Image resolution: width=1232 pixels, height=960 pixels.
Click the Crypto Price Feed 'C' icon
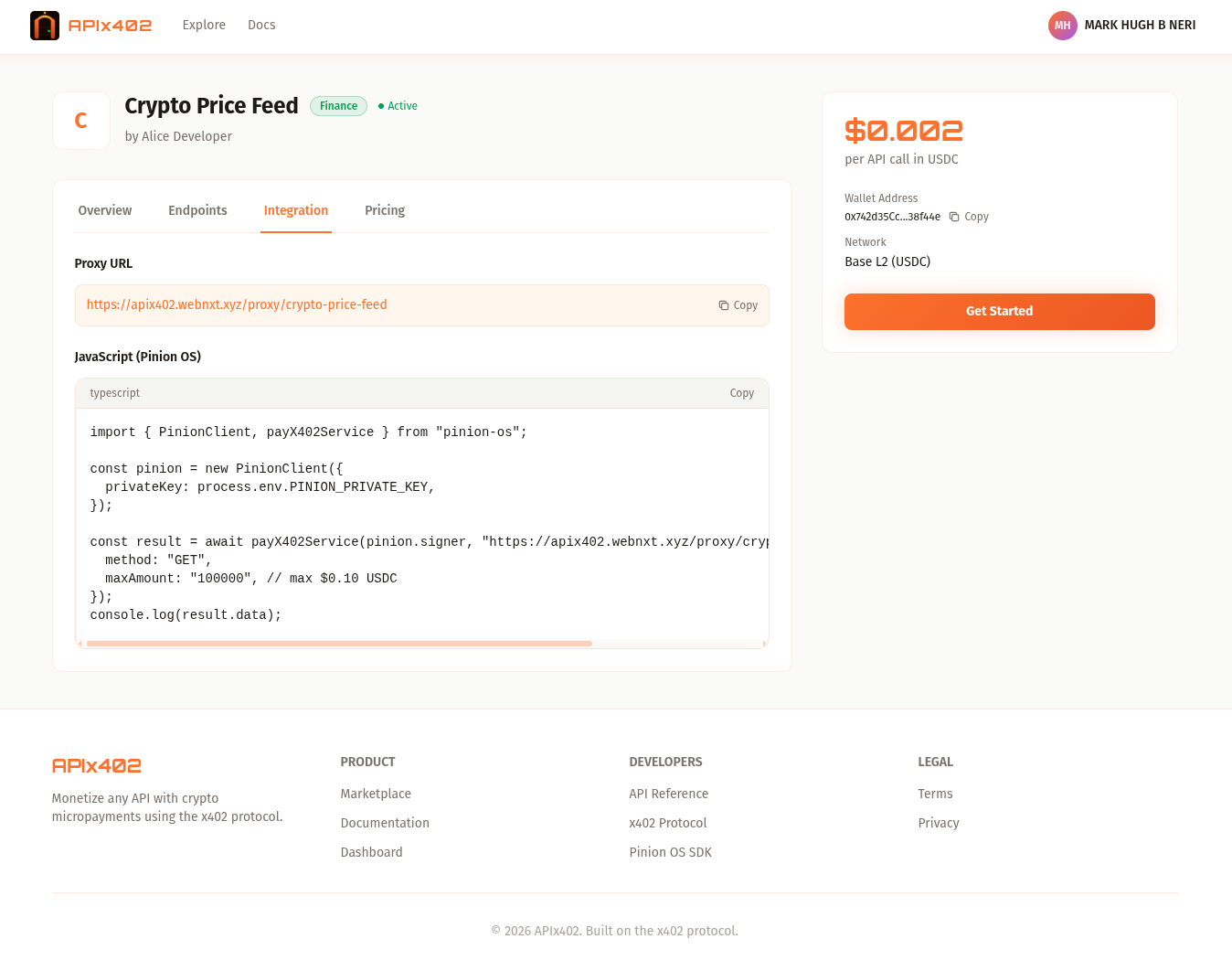coord(81,121)
